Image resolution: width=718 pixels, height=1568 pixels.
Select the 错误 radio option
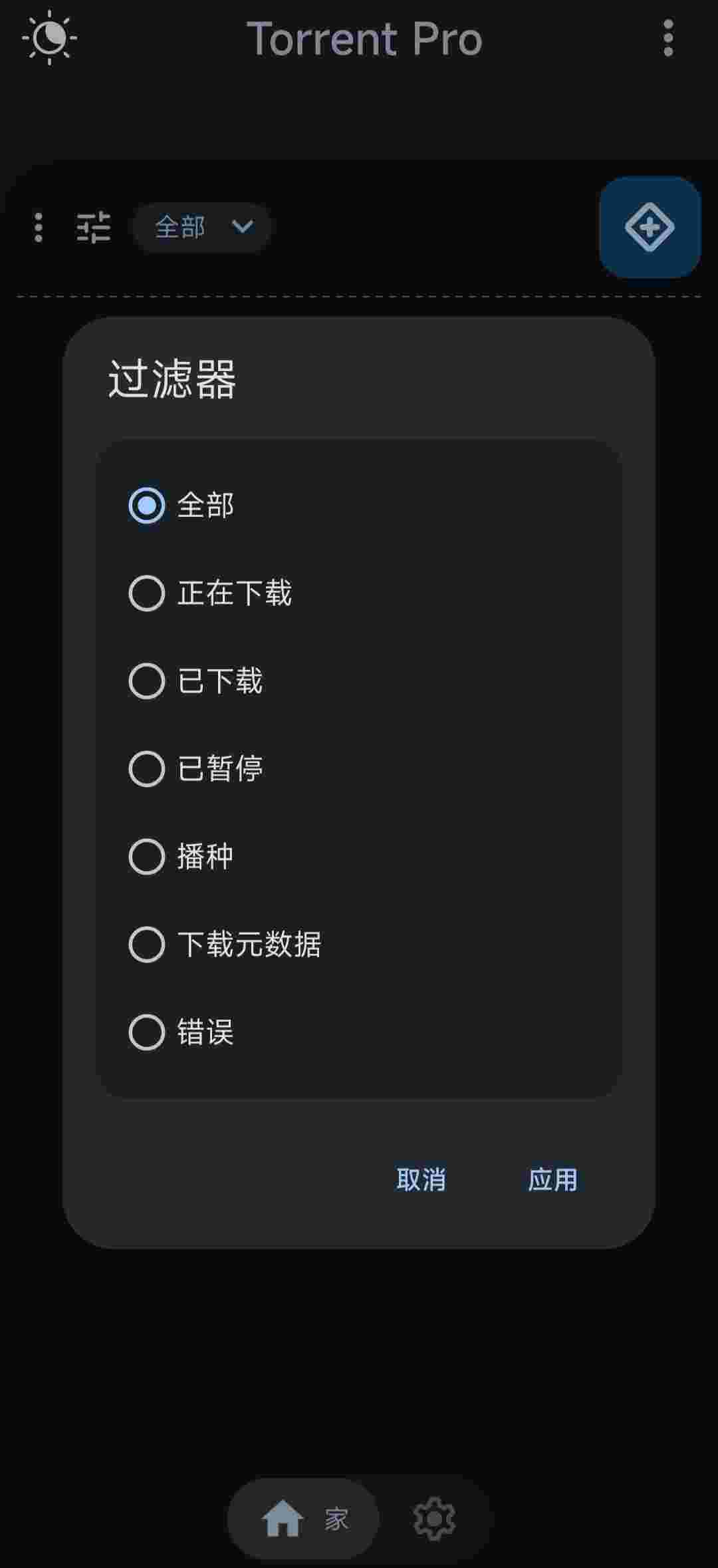181,1032
